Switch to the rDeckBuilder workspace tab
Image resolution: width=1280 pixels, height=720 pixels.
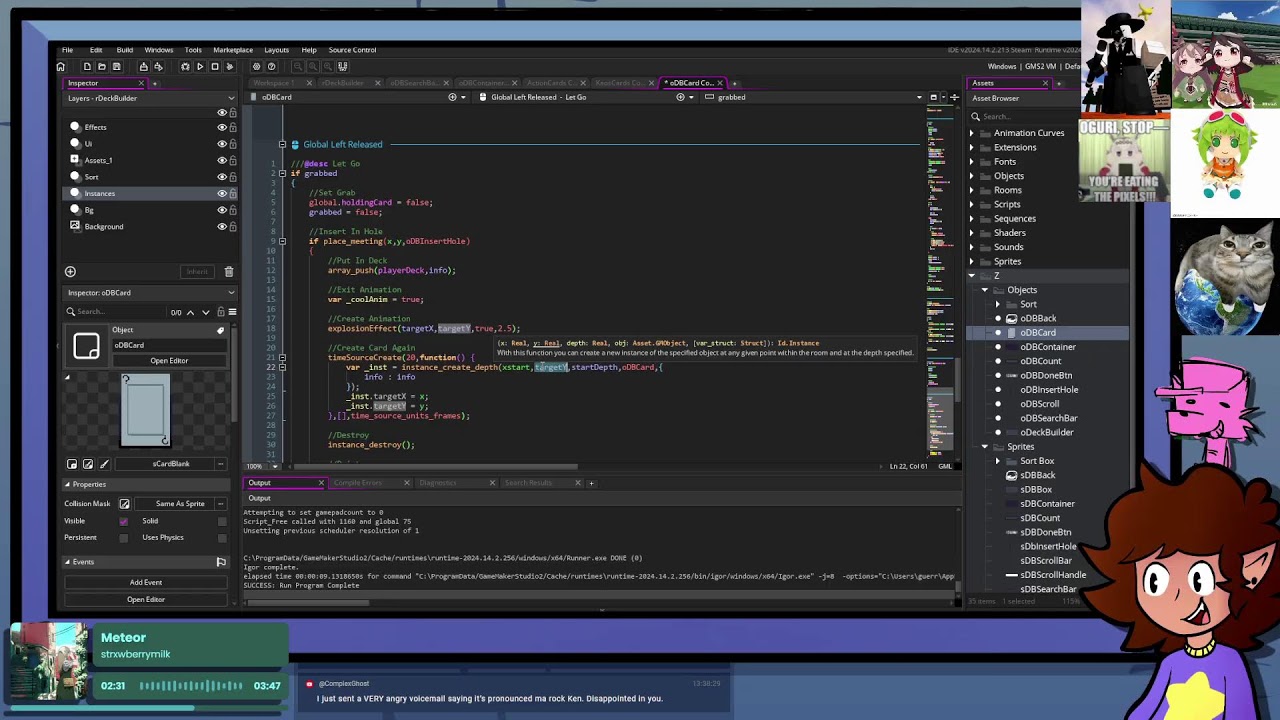[343, 83]
